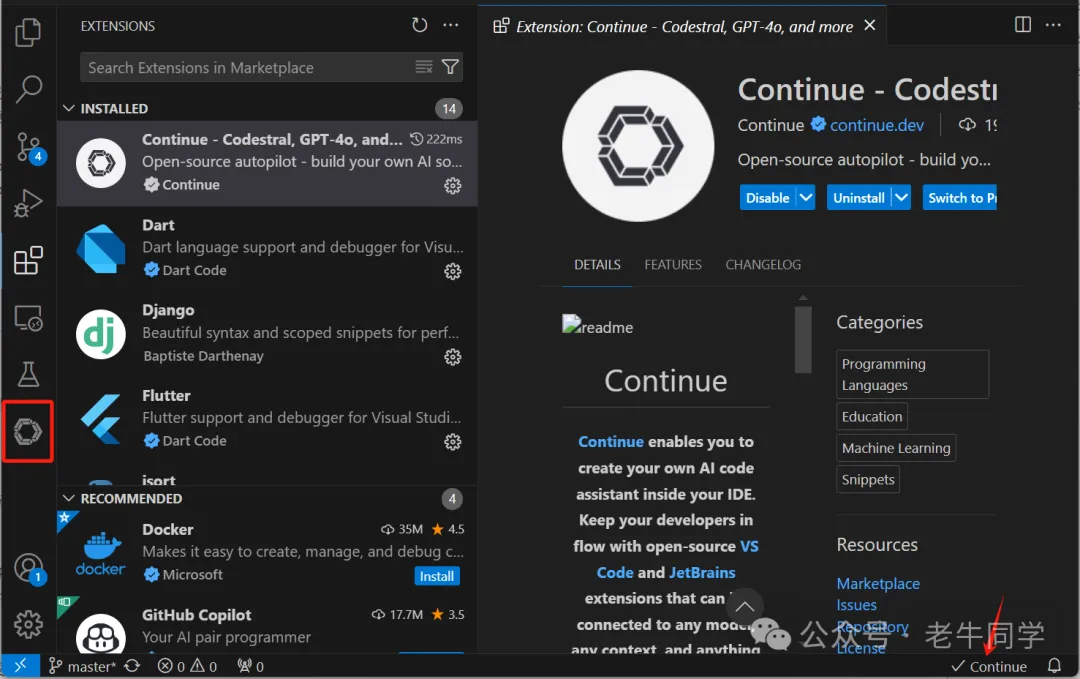Refresh the extensions list

coord(419,25)
